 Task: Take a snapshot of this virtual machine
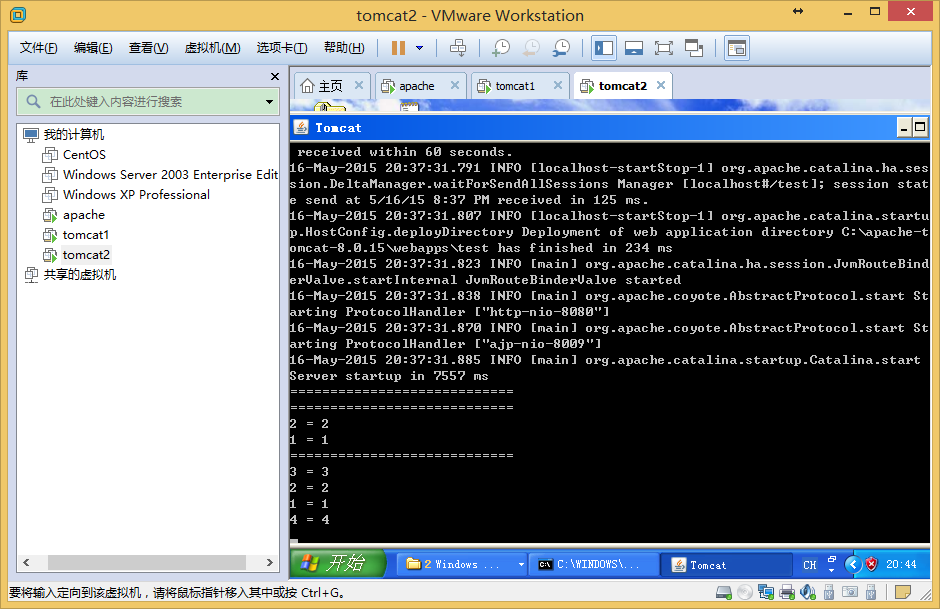501,48
